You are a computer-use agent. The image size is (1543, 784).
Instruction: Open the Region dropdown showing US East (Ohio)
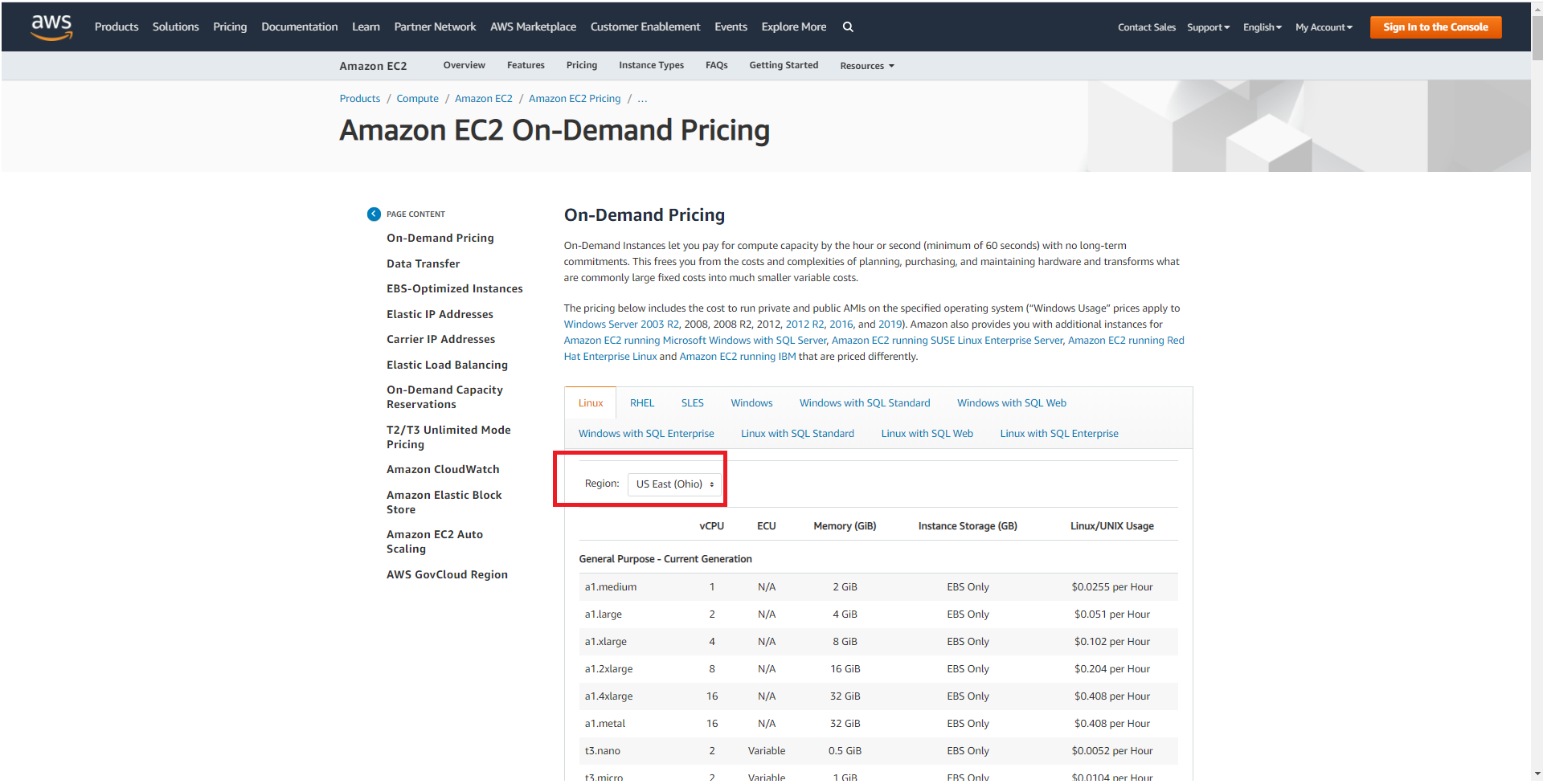click(x=674, y=484)
